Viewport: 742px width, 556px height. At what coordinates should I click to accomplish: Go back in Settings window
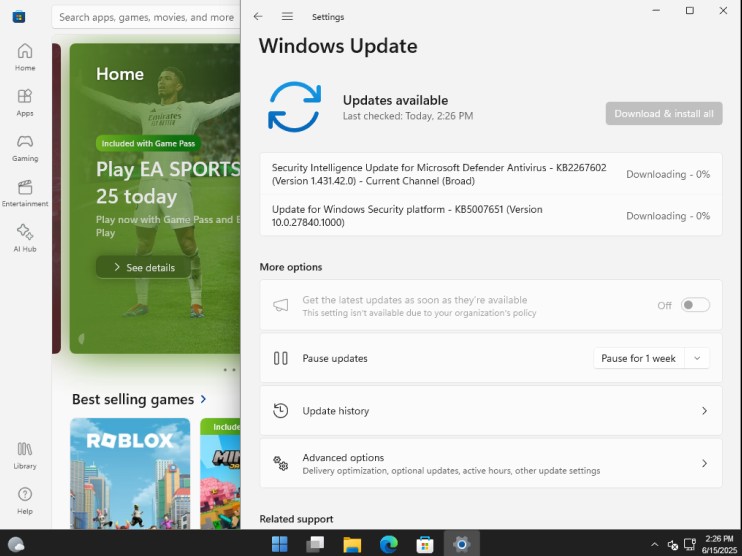click(258, 17)
